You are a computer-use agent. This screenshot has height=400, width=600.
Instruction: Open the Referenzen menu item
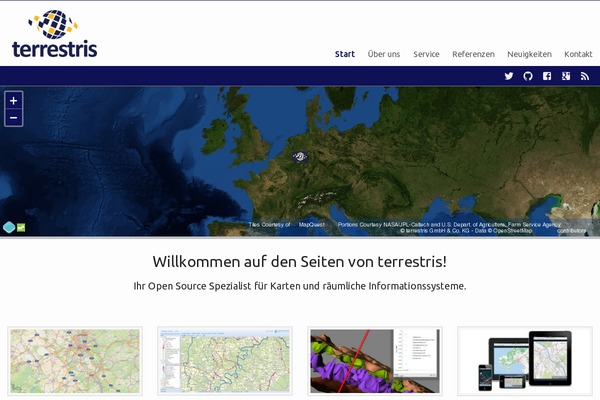[x=473, y=54]
